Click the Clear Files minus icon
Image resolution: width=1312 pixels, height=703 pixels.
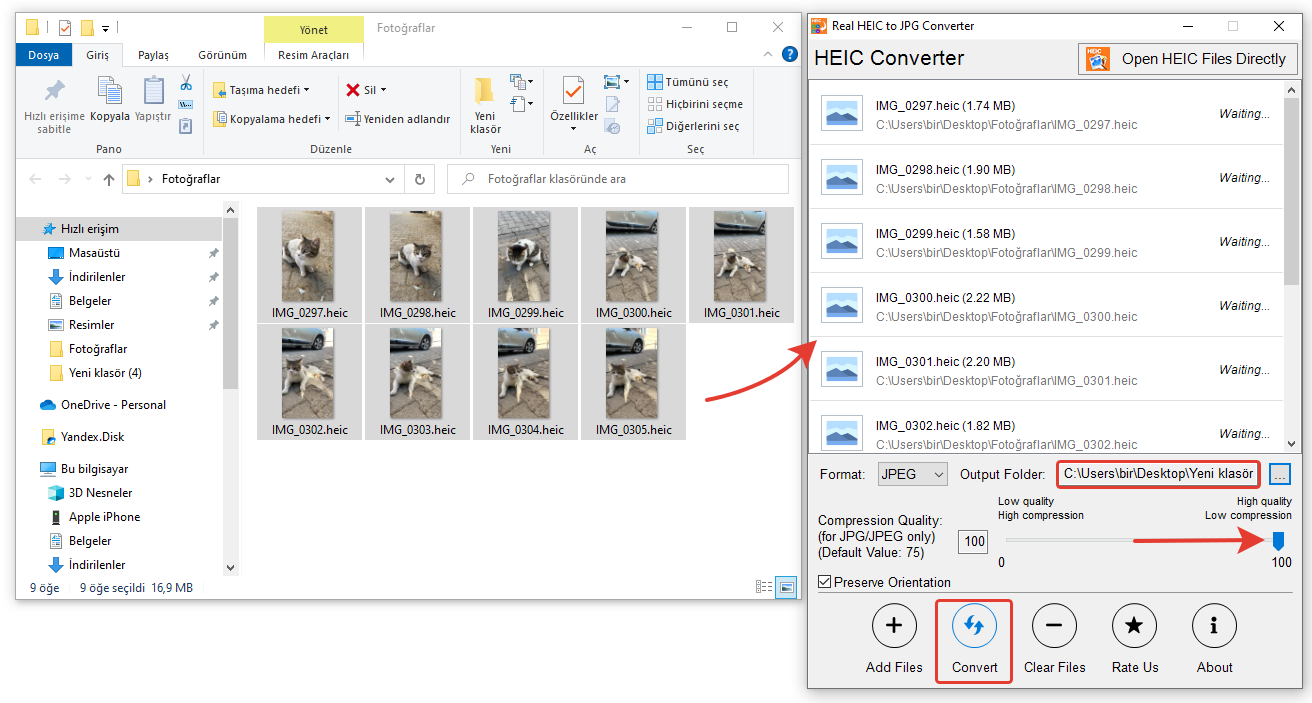(x=1054, y=627)
